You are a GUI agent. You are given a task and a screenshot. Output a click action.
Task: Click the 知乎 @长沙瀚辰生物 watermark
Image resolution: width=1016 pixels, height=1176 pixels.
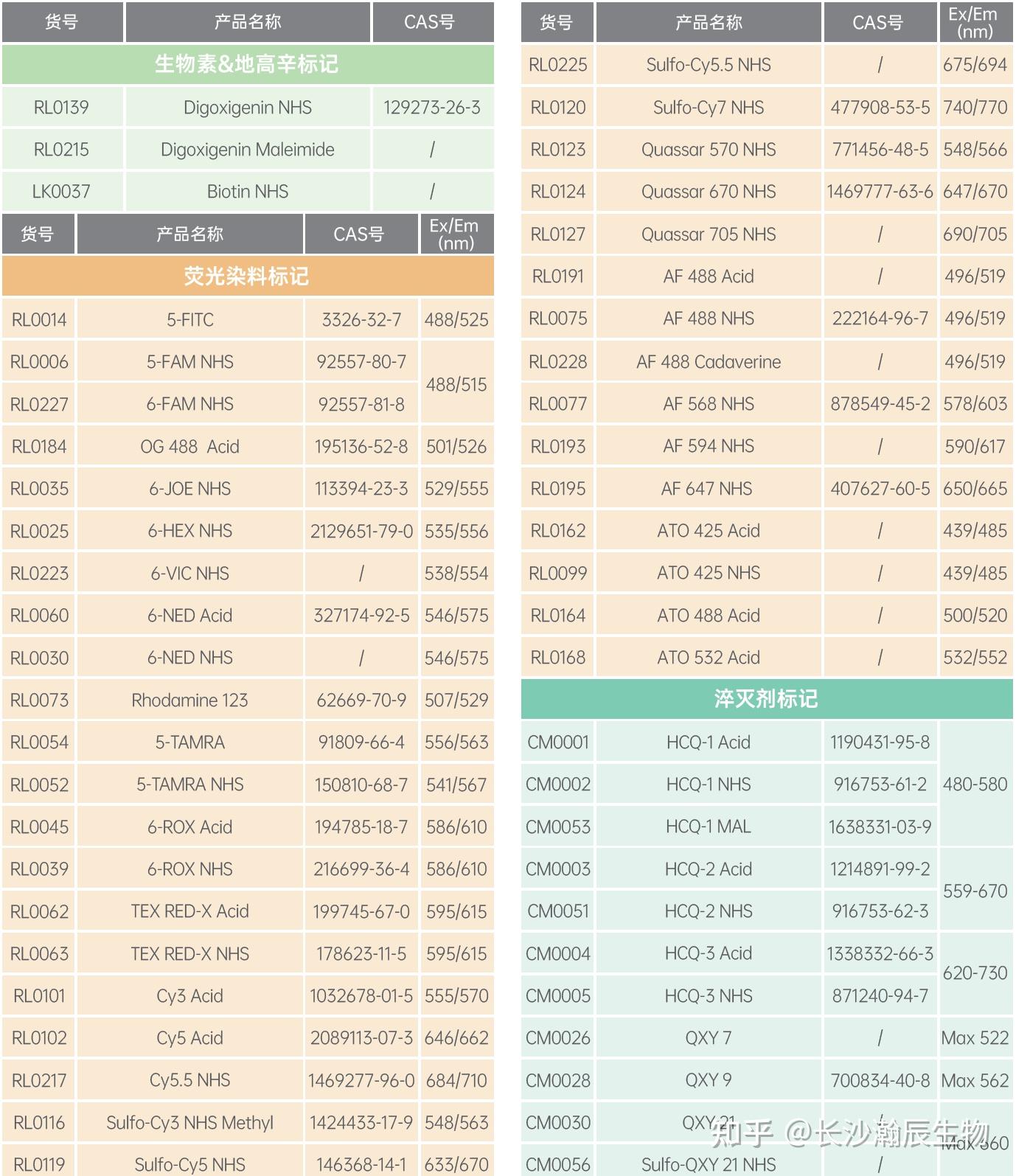coord(849,1133)
